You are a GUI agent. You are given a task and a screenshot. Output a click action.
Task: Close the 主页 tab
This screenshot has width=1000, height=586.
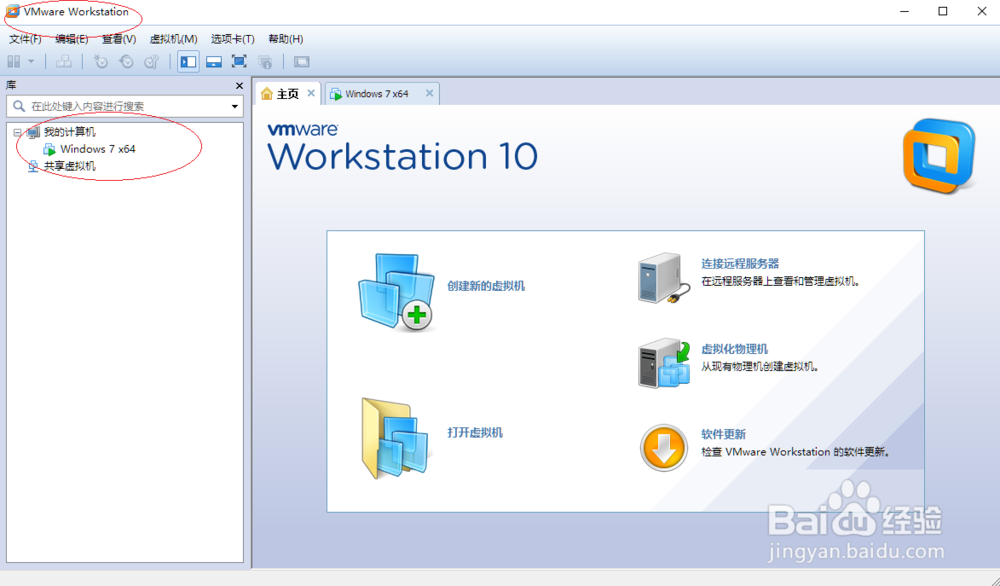tap(311, 93)
